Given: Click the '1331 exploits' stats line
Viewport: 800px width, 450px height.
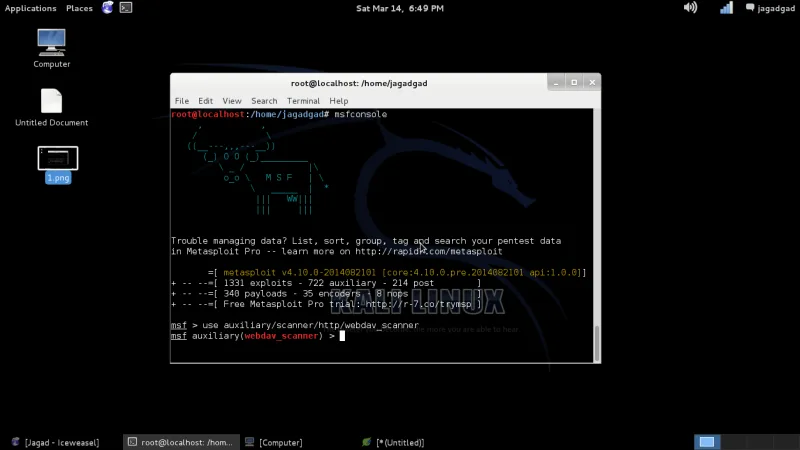Looking at the screenshot, I should tap(326, 283).
